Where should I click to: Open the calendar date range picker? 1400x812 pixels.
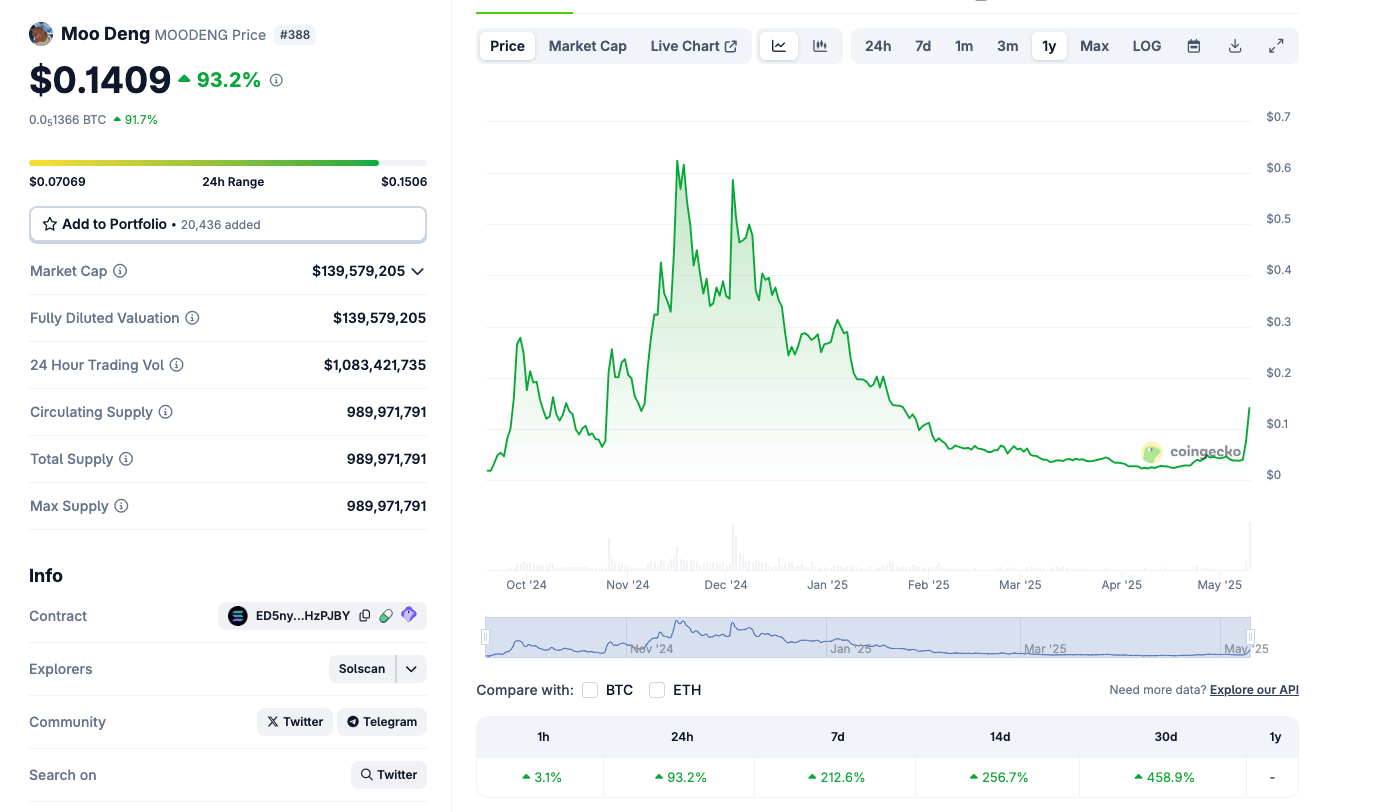(x=1193, y=45)
